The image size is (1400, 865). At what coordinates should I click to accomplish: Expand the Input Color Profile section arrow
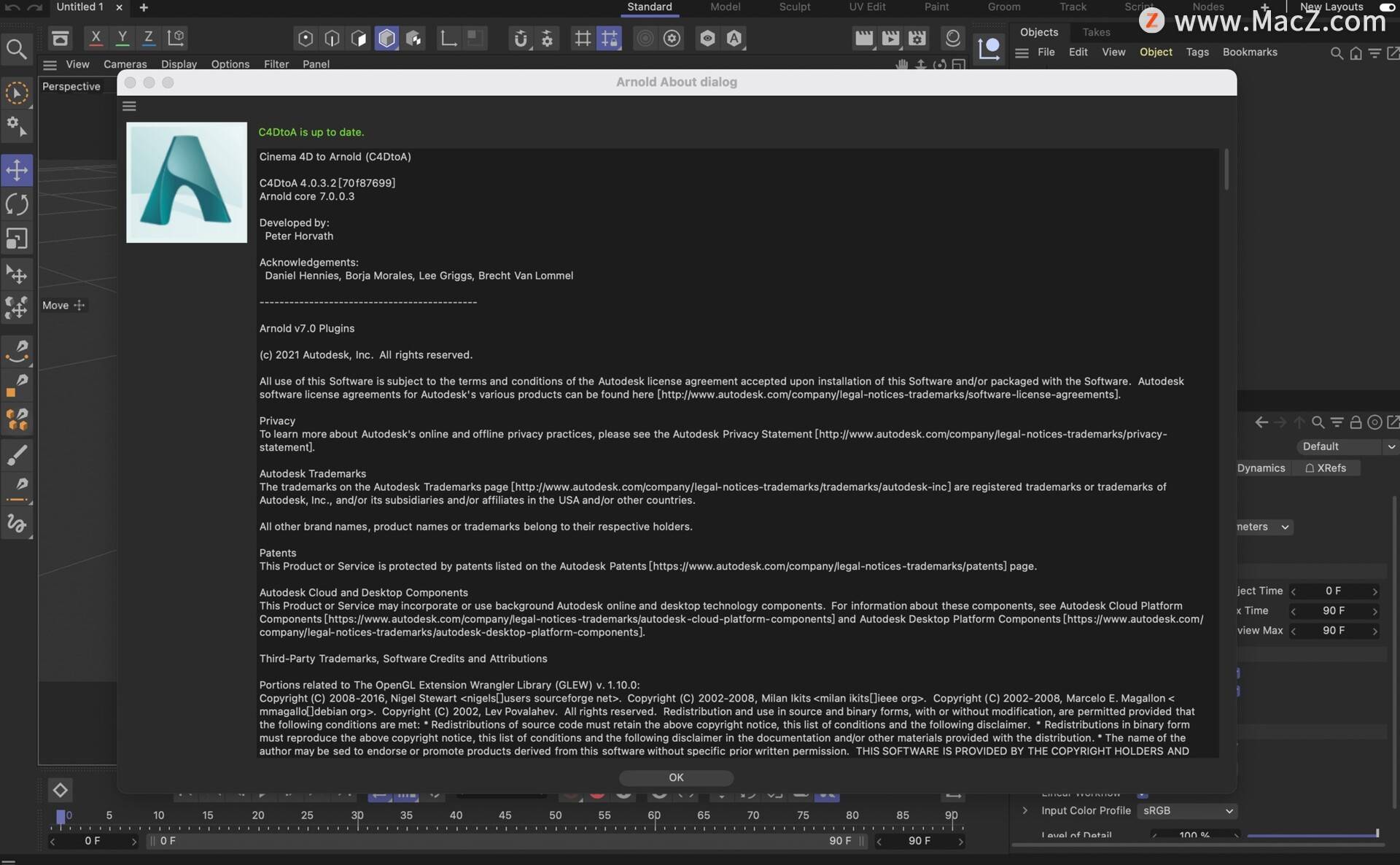coord(1024,811)
